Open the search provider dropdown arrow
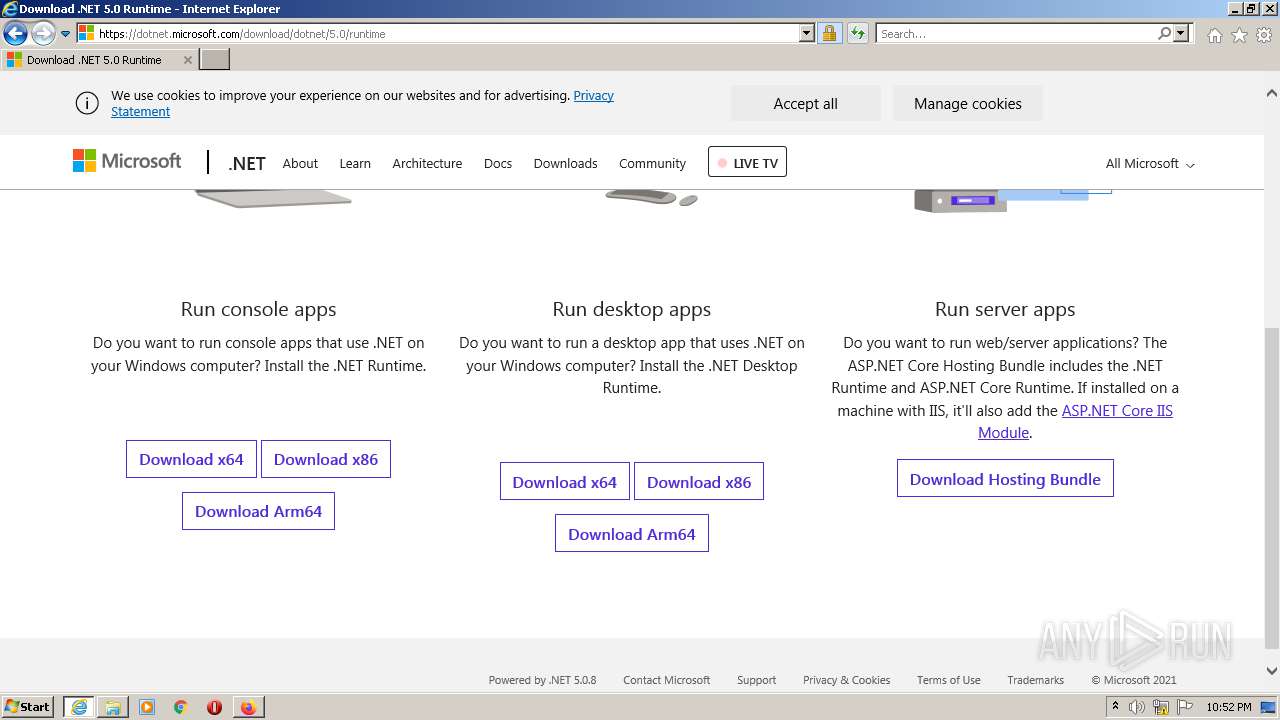Screen dimensions: 1280x720 pos(1181,33)
